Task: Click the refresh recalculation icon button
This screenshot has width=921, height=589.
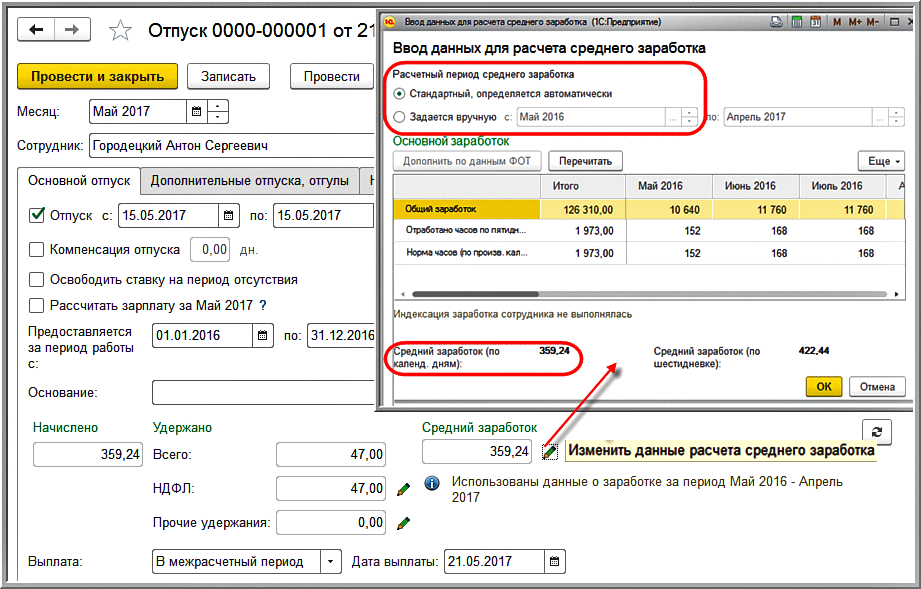Action: pyautogui.click(x=876, y=431)
